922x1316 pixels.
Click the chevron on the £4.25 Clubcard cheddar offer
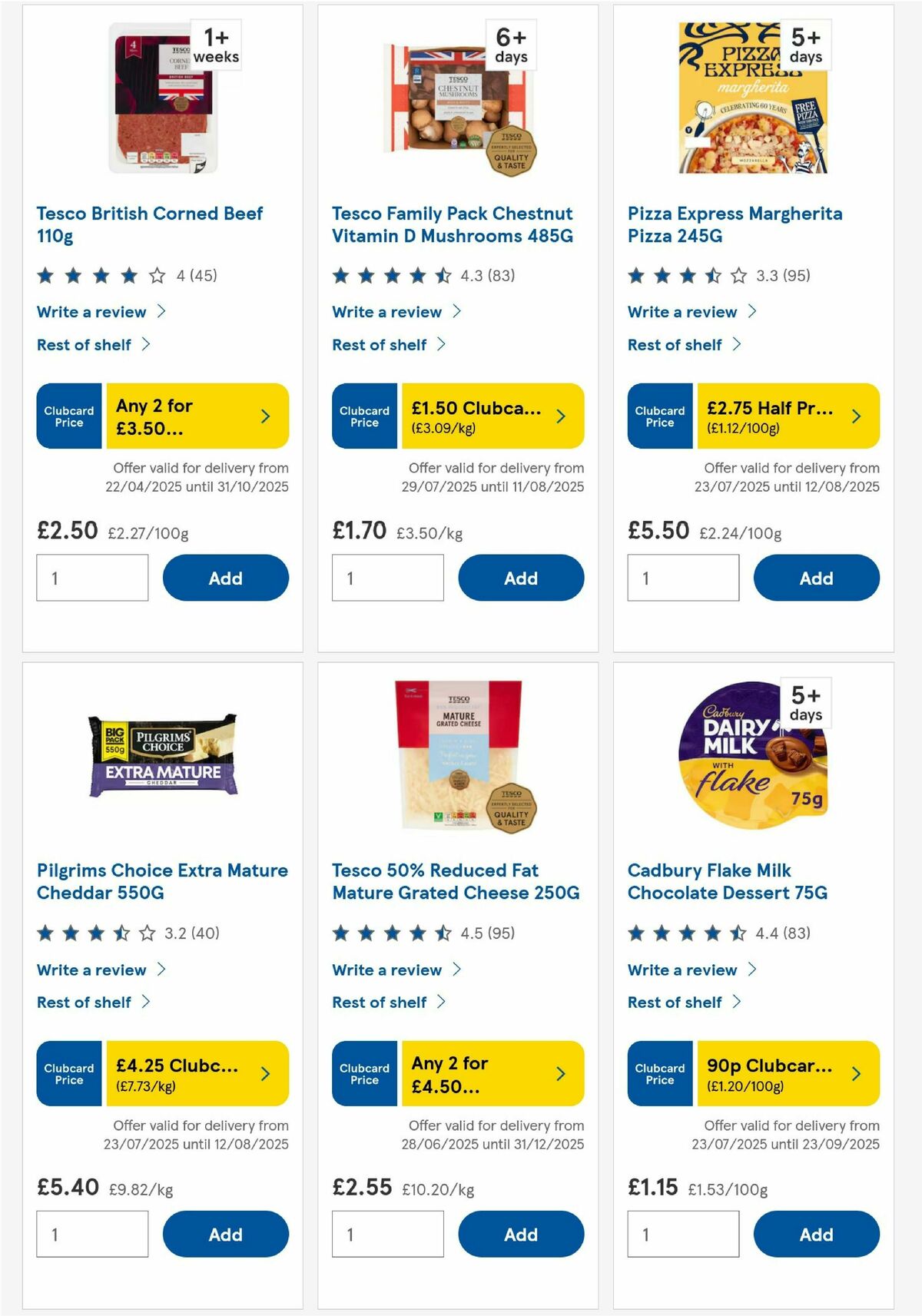coord(265,1074)
